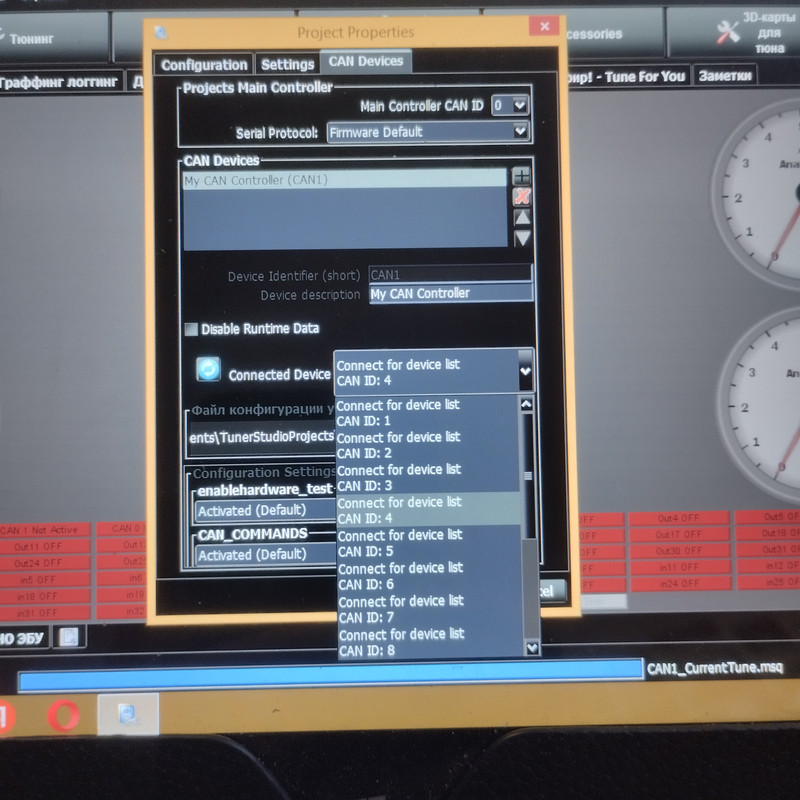Viewport: 800px width, 800px height.
Task: Click CAN 1 Not Active status indicator
Action: tap(45, 530)
